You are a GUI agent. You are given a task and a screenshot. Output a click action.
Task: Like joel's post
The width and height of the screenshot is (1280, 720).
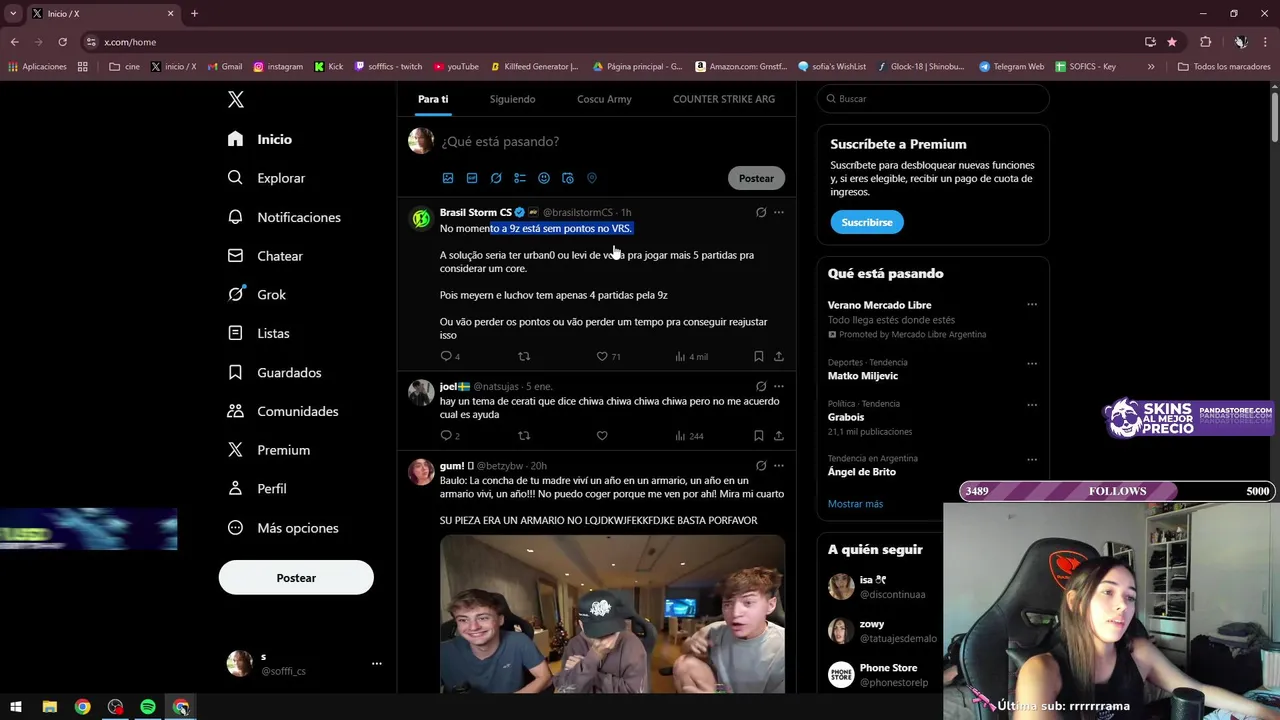[x=602, y=436]
